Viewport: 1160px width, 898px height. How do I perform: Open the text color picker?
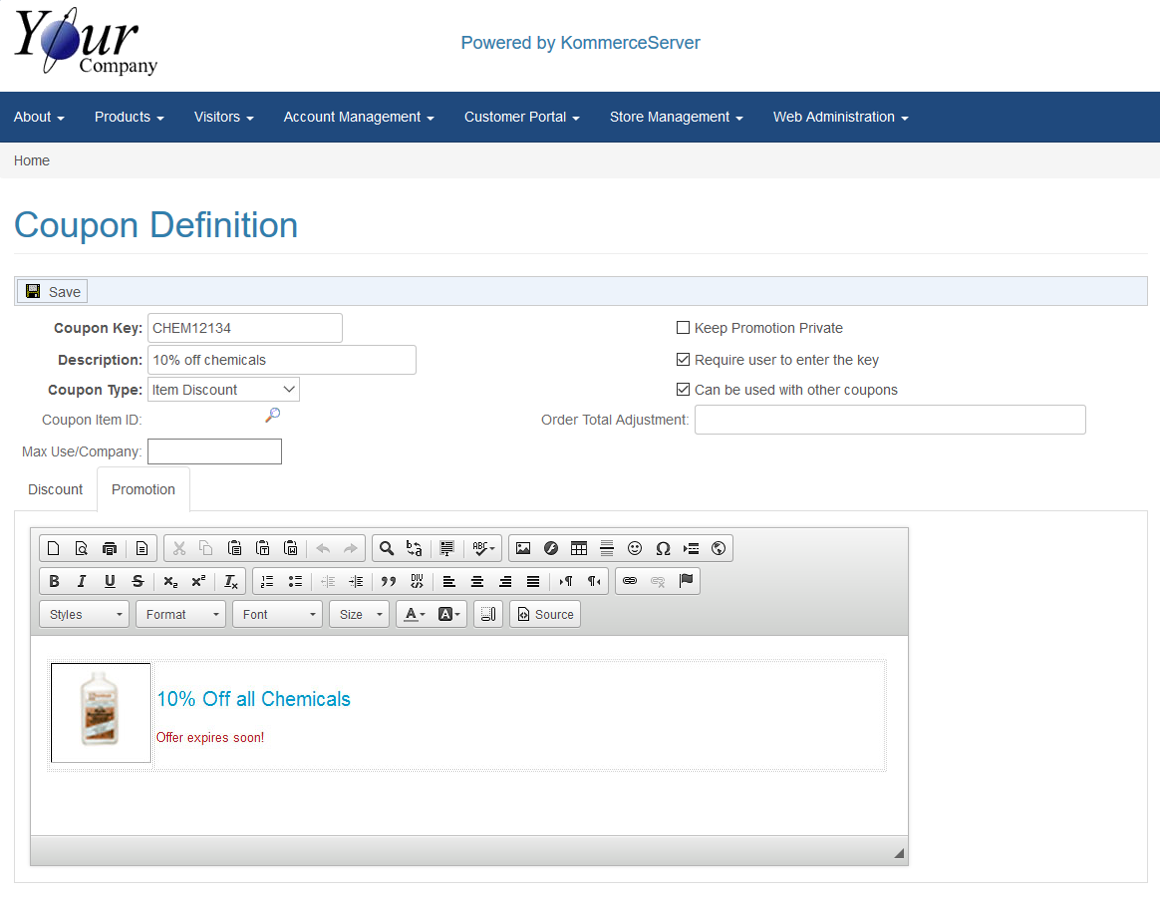[411, 614]
